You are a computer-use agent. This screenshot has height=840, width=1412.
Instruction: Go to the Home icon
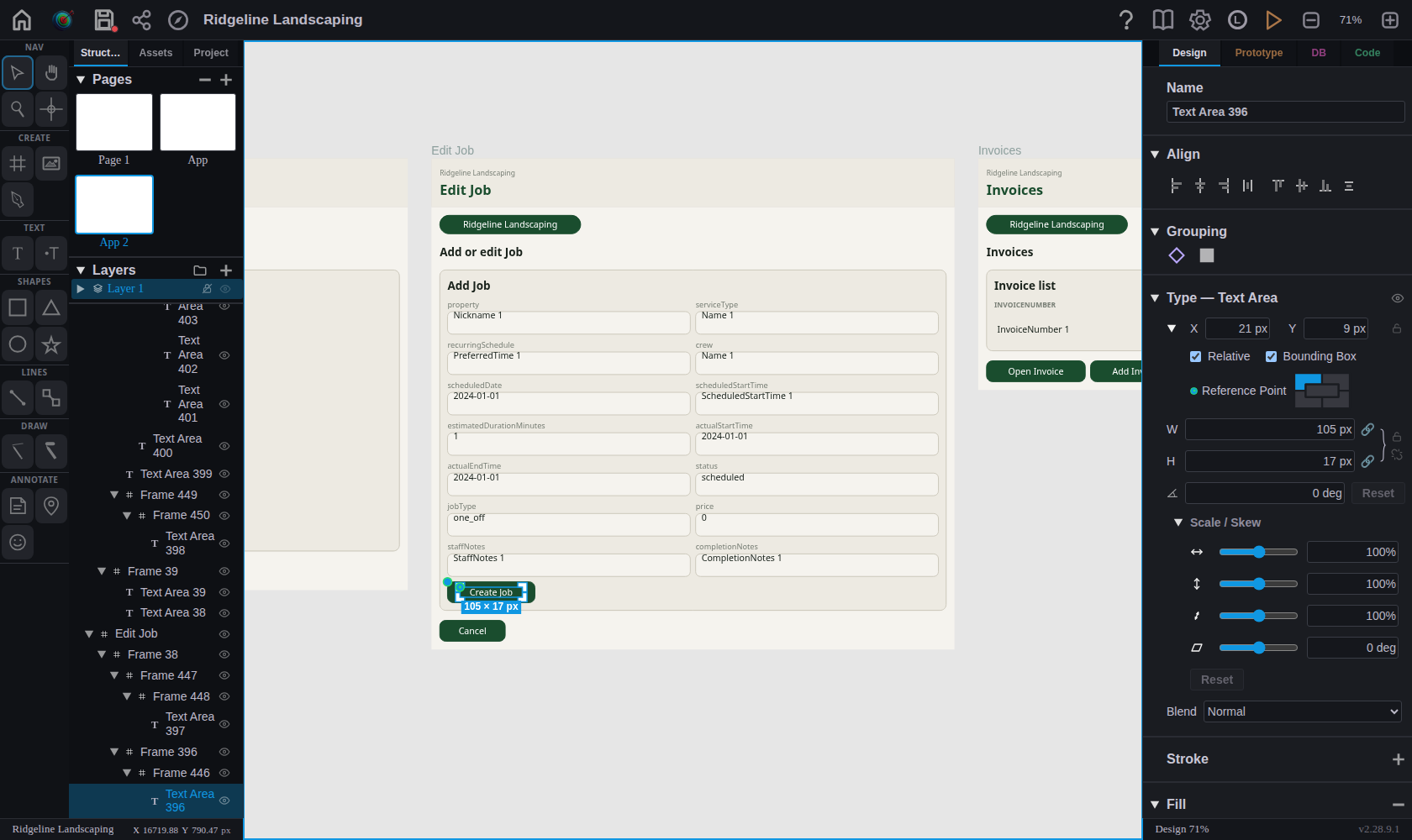pos(22,19)
